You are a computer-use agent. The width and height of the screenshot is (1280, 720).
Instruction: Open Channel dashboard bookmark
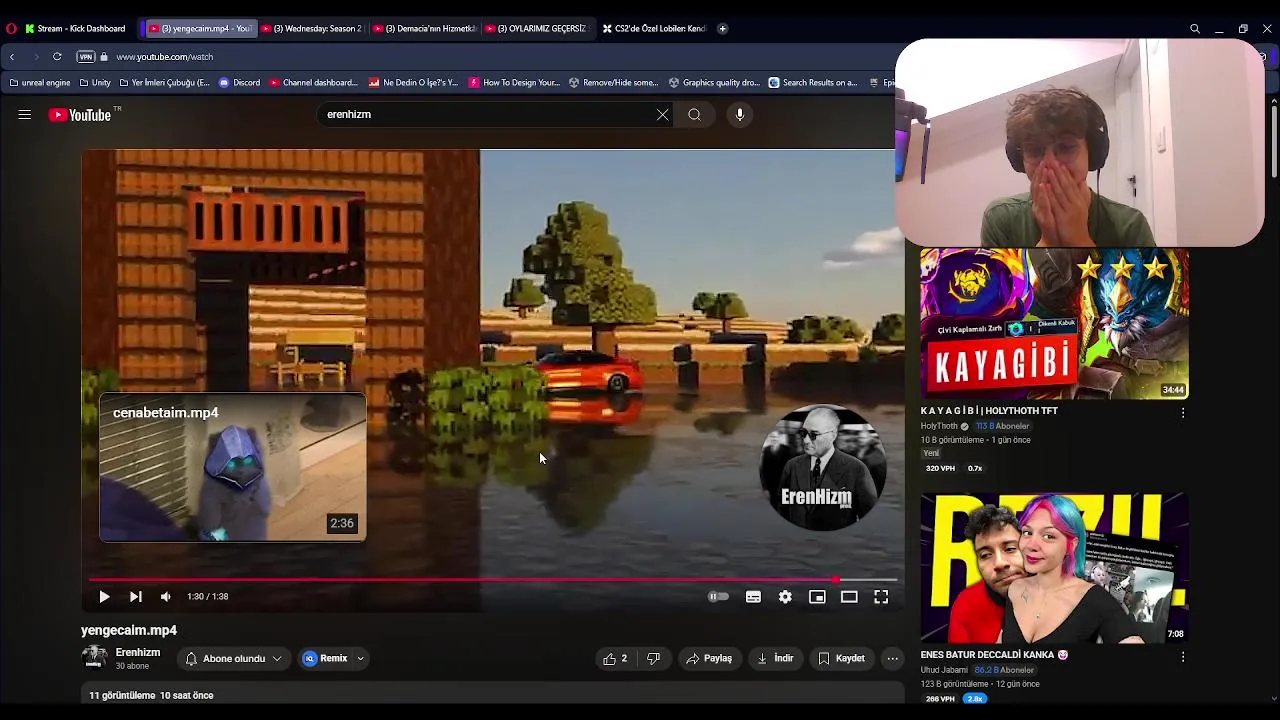coord(313,83)
